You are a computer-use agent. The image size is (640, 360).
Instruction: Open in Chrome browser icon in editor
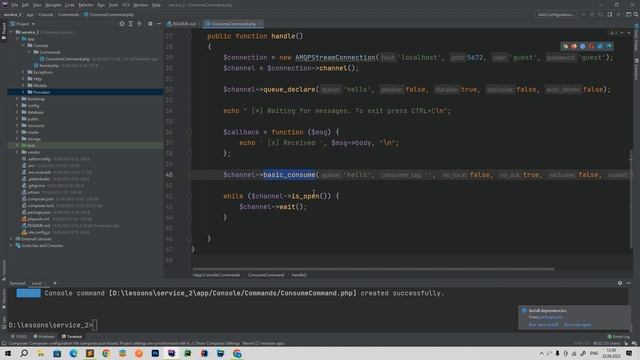(565, 46)
